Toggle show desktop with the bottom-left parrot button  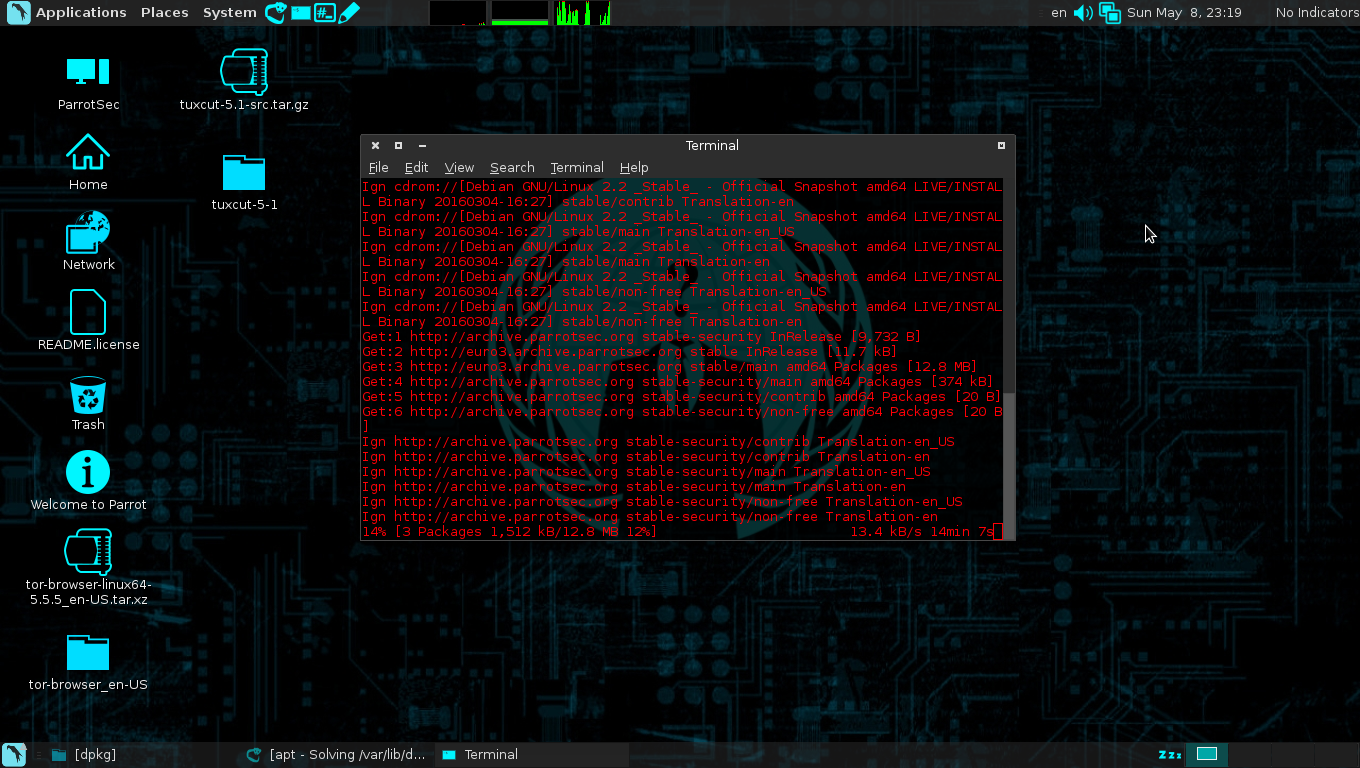pos(13,754)
